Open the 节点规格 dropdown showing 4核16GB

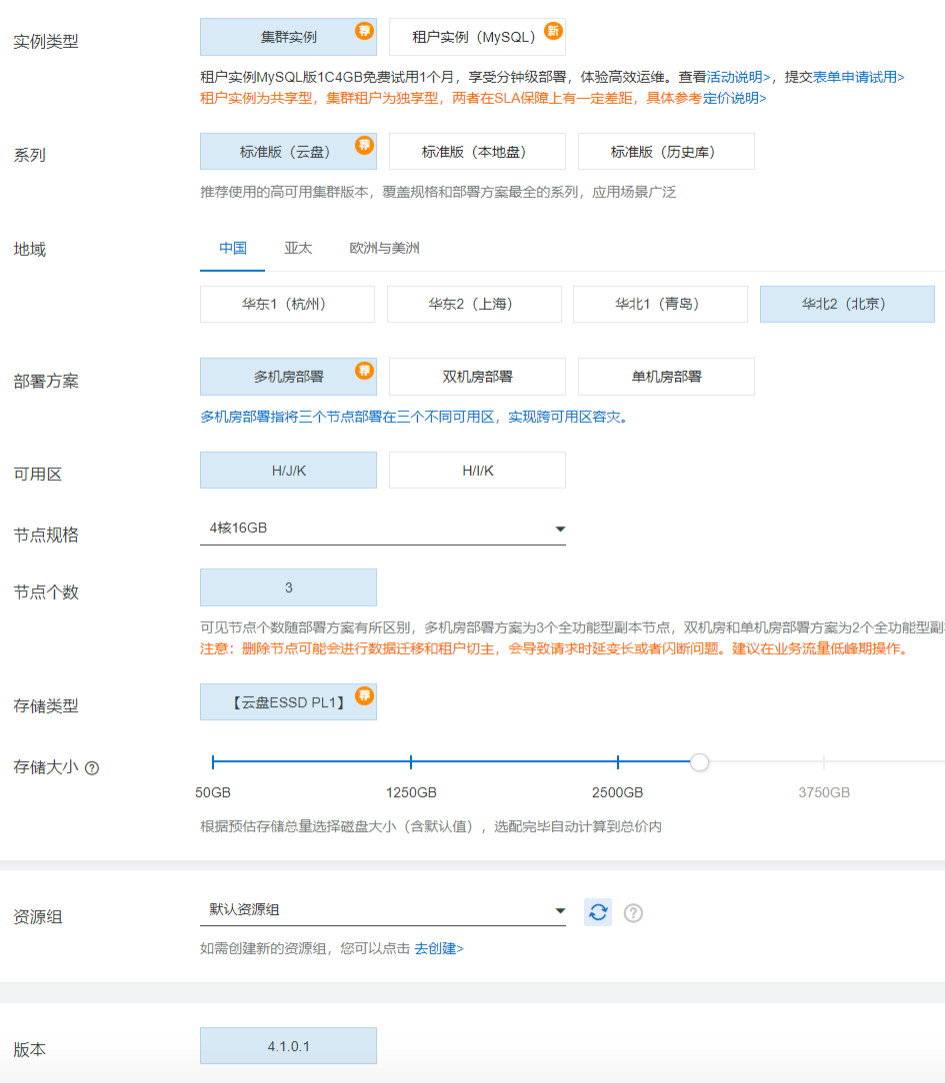[x=383, y=528]
